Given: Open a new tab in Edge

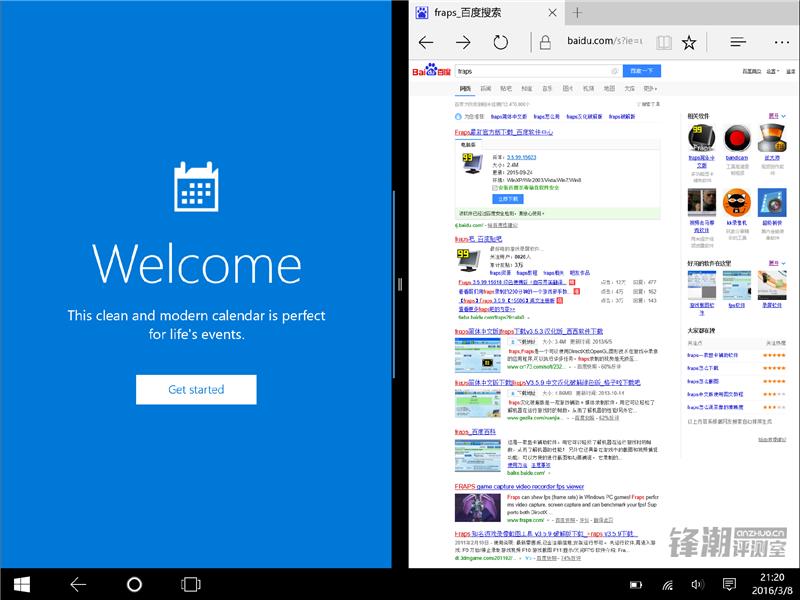Looking at the screenshot, I should point(578,13).
